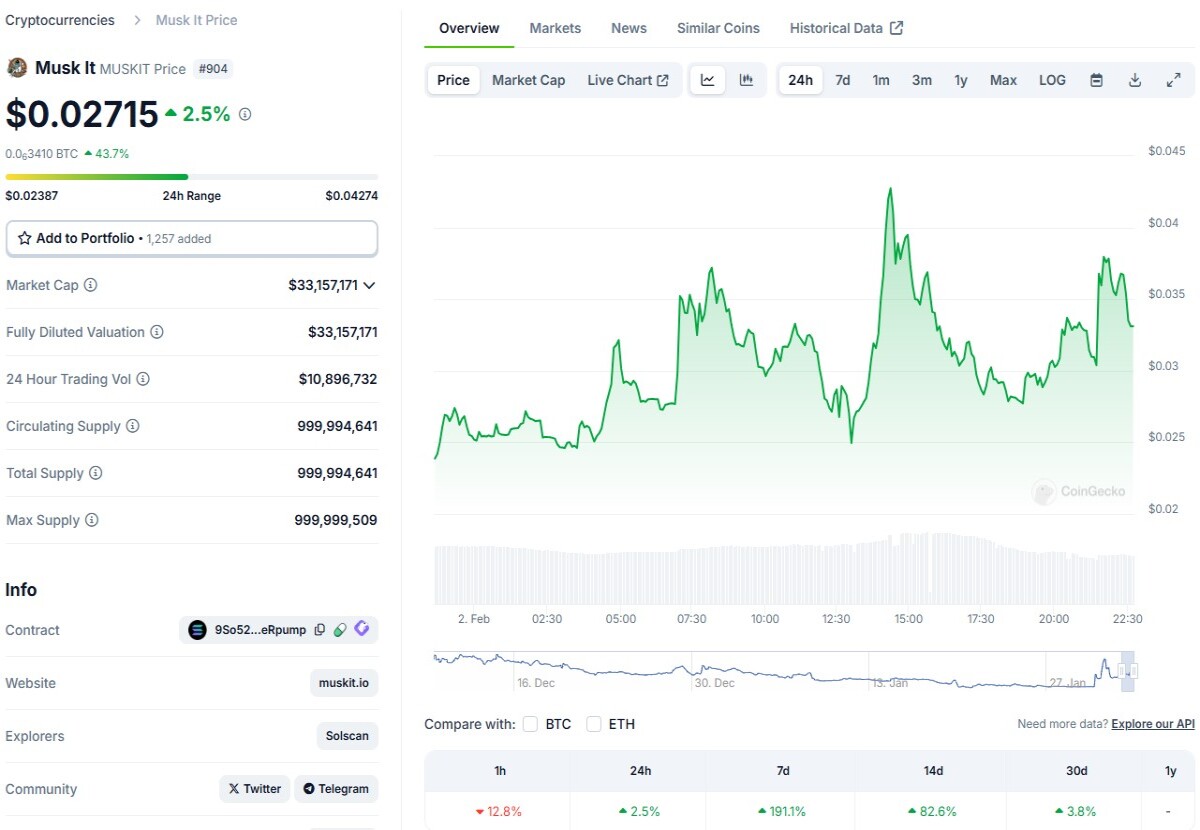The image size is (1200, 830).
Task: Open the muskit.io website link
Action: pos(344,684)
